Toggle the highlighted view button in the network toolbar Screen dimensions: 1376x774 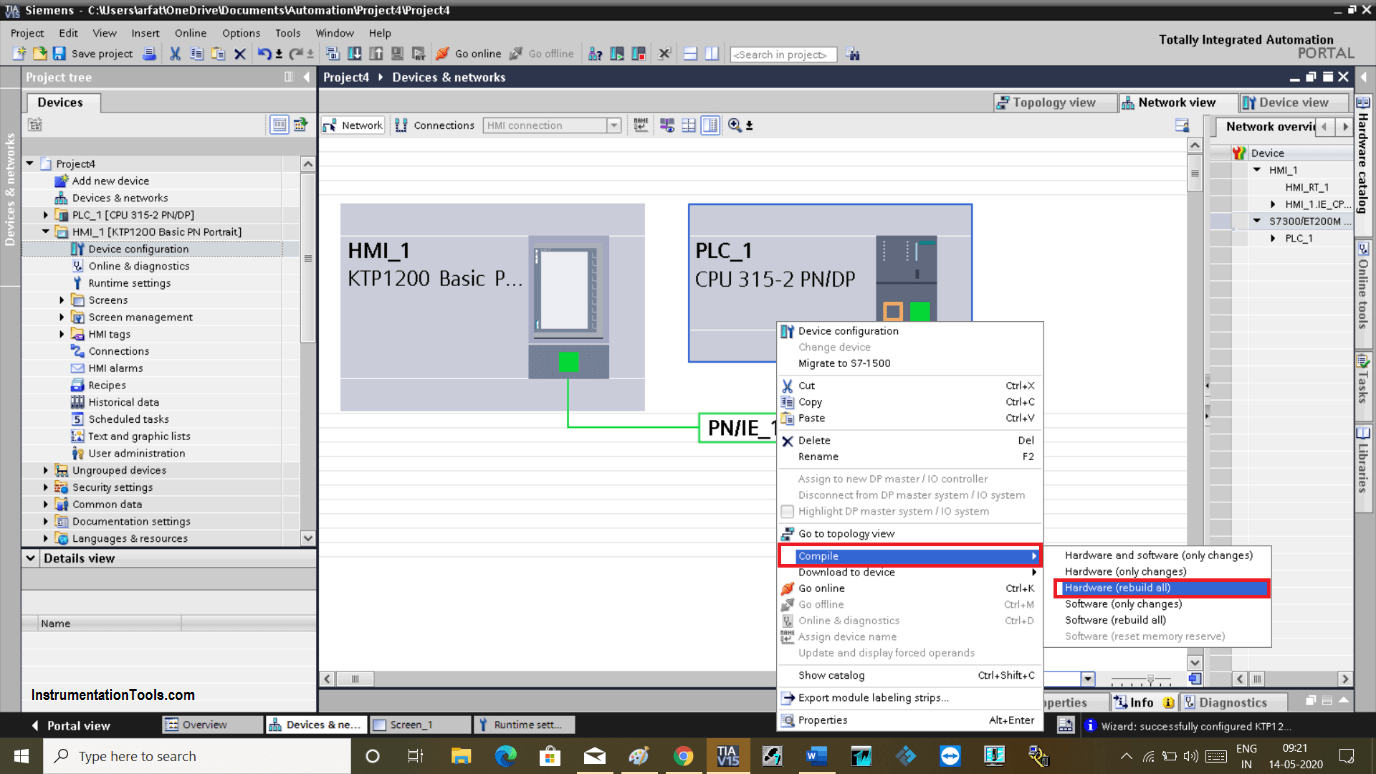710,125
